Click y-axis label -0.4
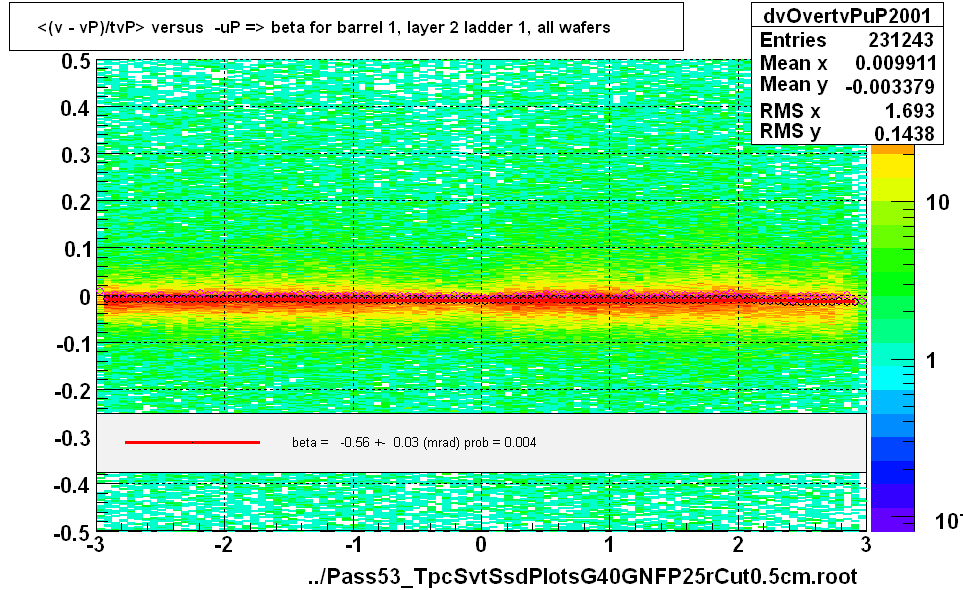 [73, 486]
